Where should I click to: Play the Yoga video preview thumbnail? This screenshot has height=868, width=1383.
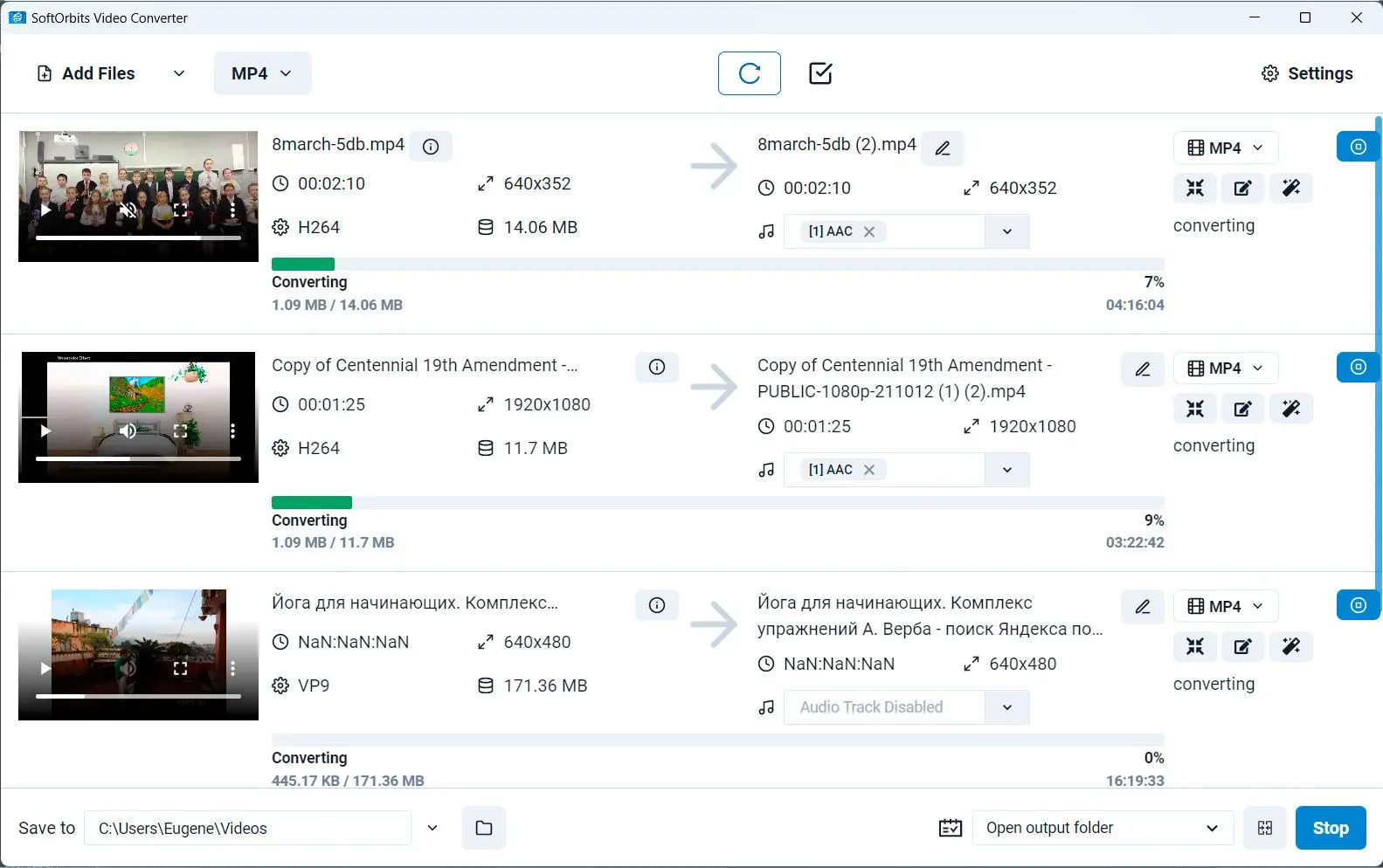pos(45,669)
